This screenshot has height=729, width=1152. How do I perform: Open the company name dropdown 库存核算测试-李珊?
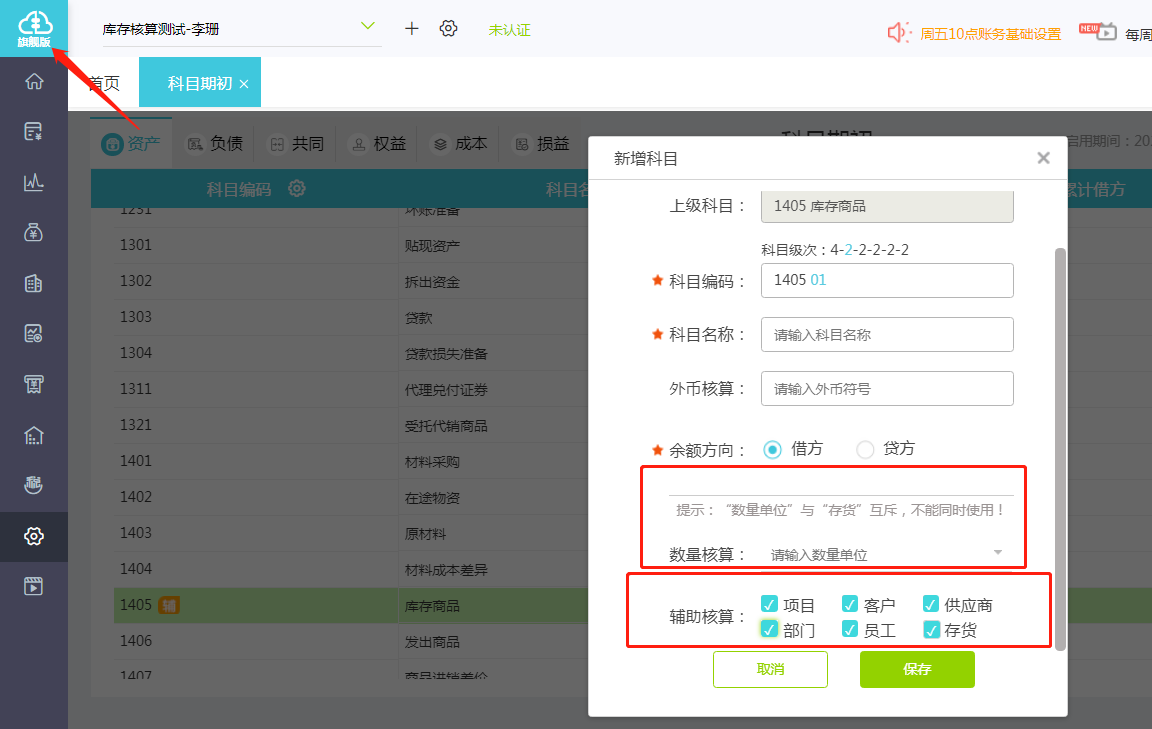point(240,29)
